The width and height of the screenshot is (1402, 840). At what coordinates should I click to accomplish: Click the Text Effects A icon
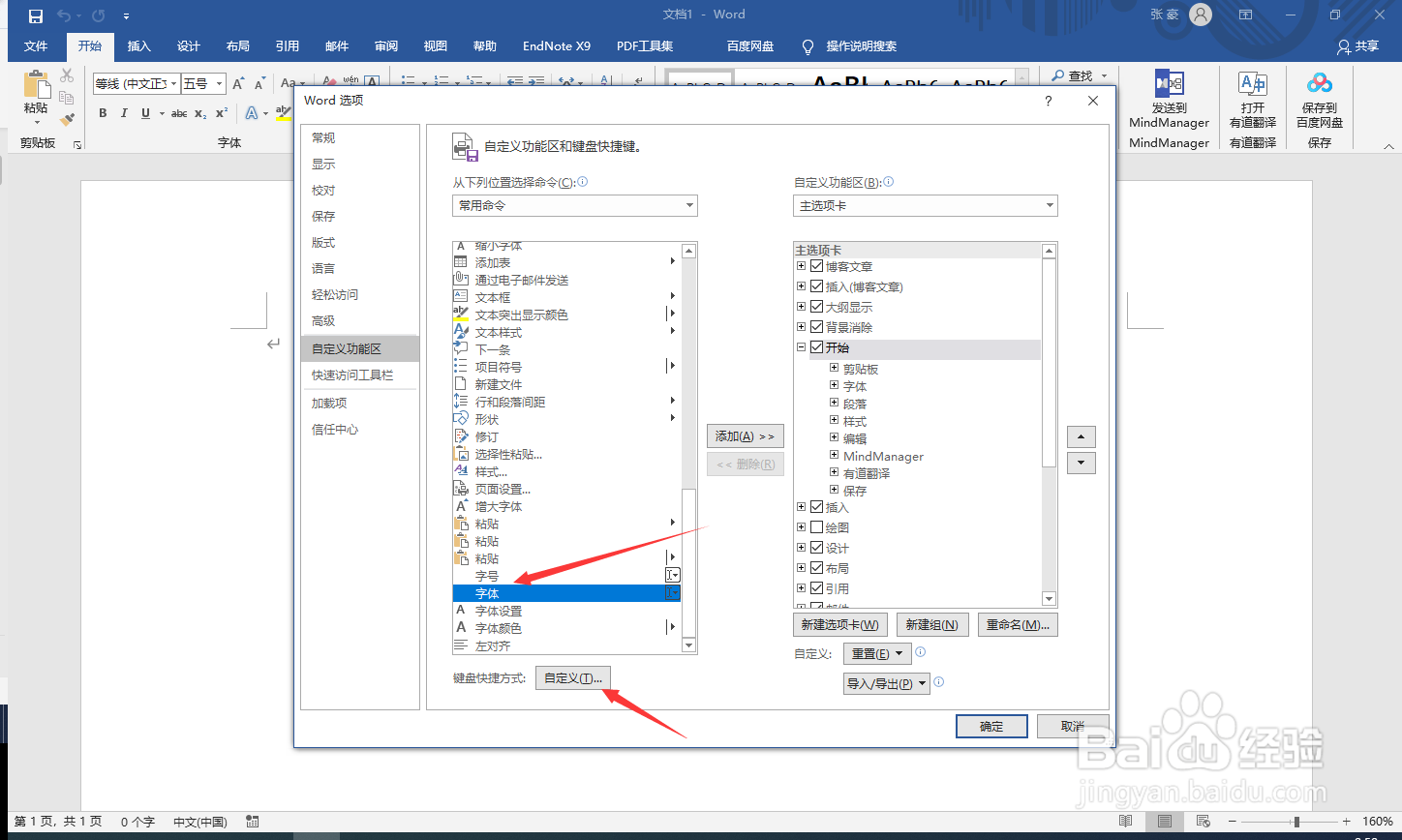(252, 113)
